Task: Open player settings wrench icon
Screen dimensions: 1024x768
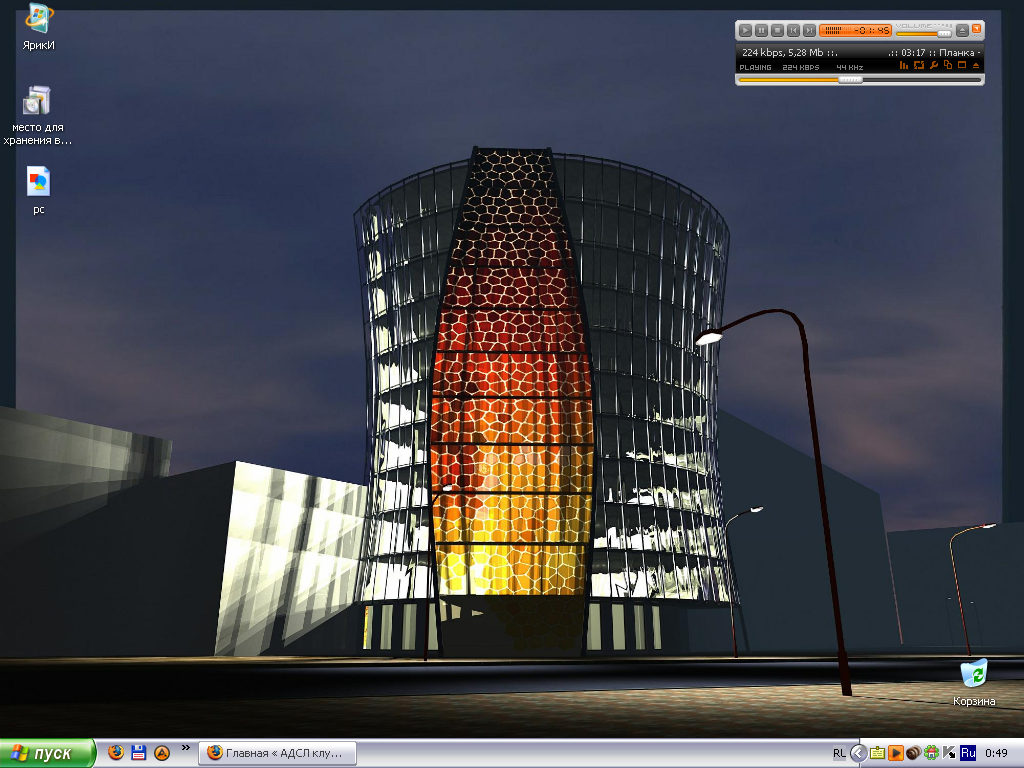Action: 933,66
